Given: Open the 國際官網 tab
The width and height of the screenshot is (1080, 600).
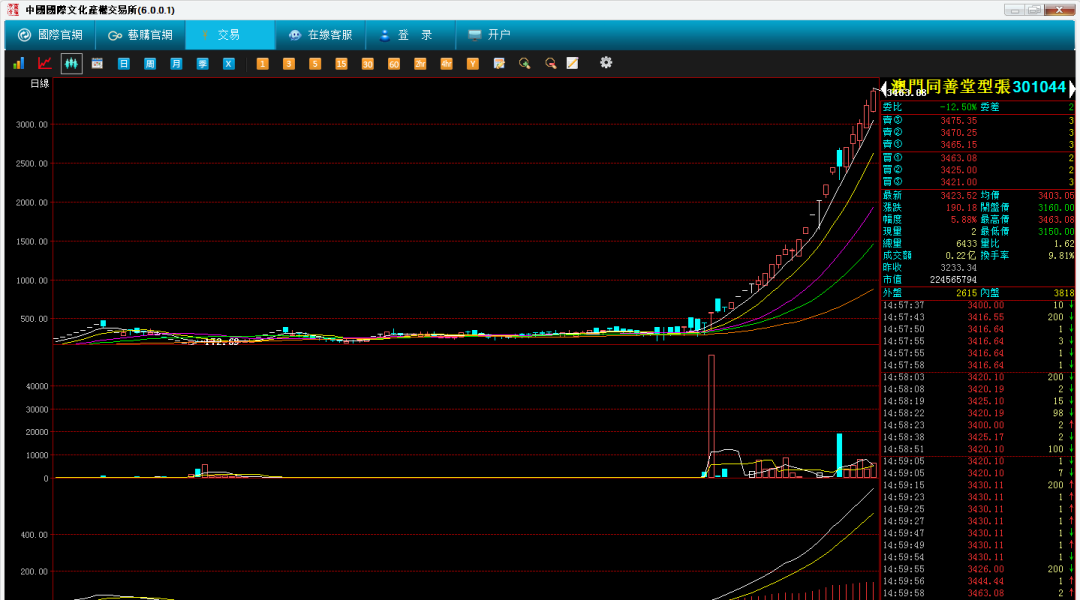Looking at the screenshot, I should click(x=50, y=34).
